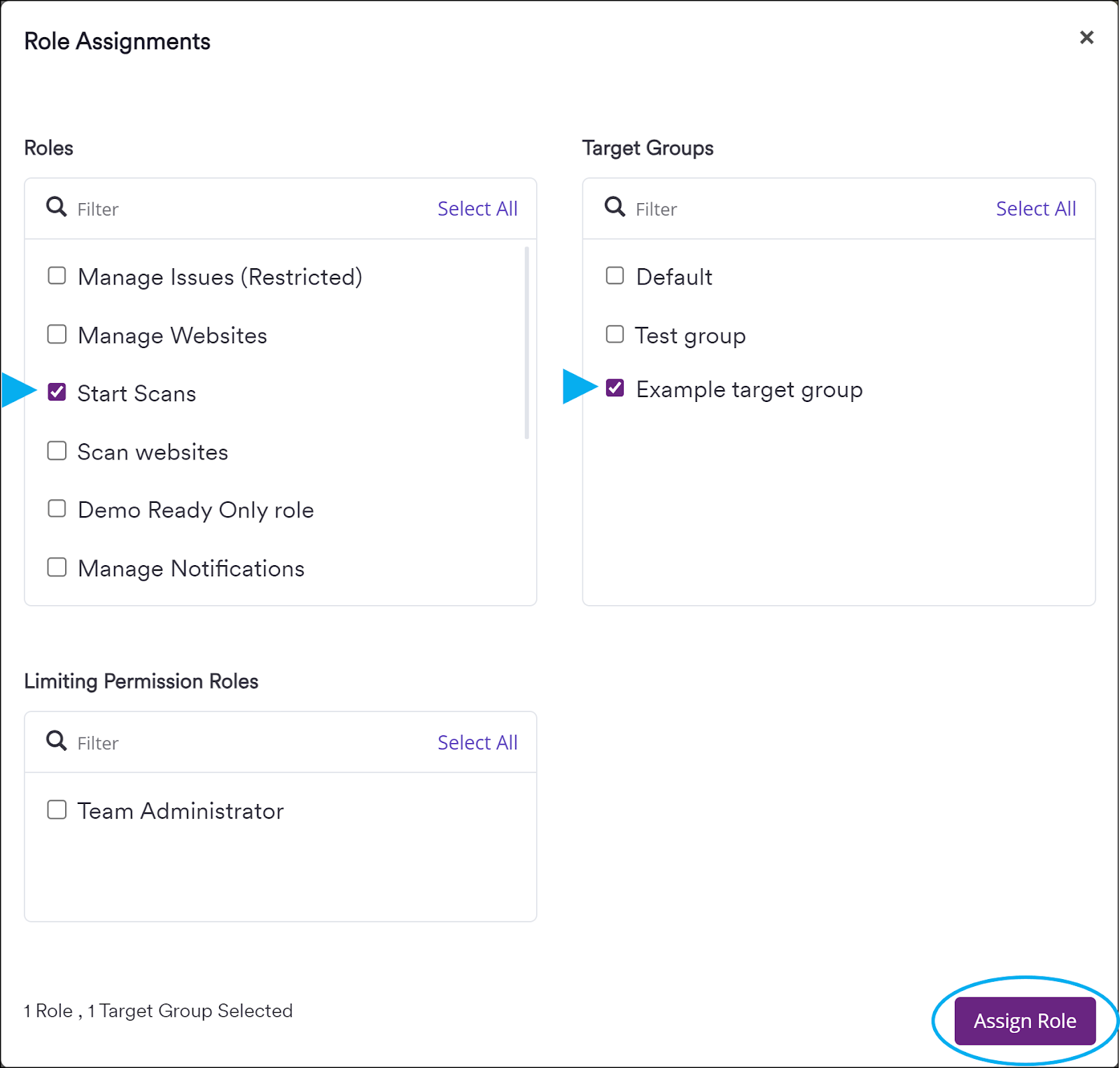Click the Assign Role button
The image size is (1120, 1068).
click(1024, 1020)
